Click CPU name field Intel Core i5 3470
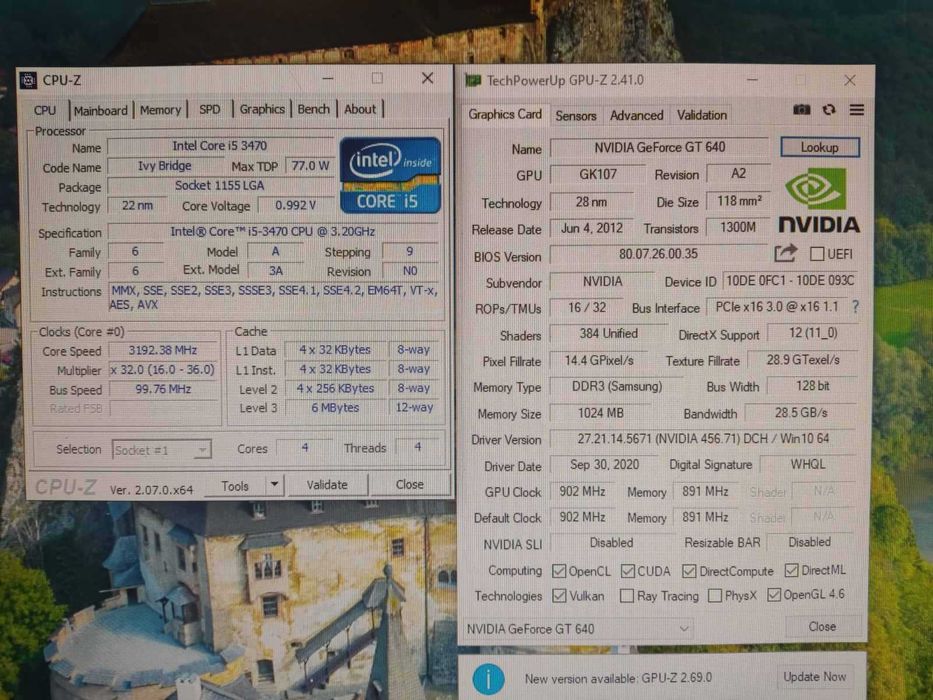The height and width of the screenshot is (700, 933). [220, 146]
